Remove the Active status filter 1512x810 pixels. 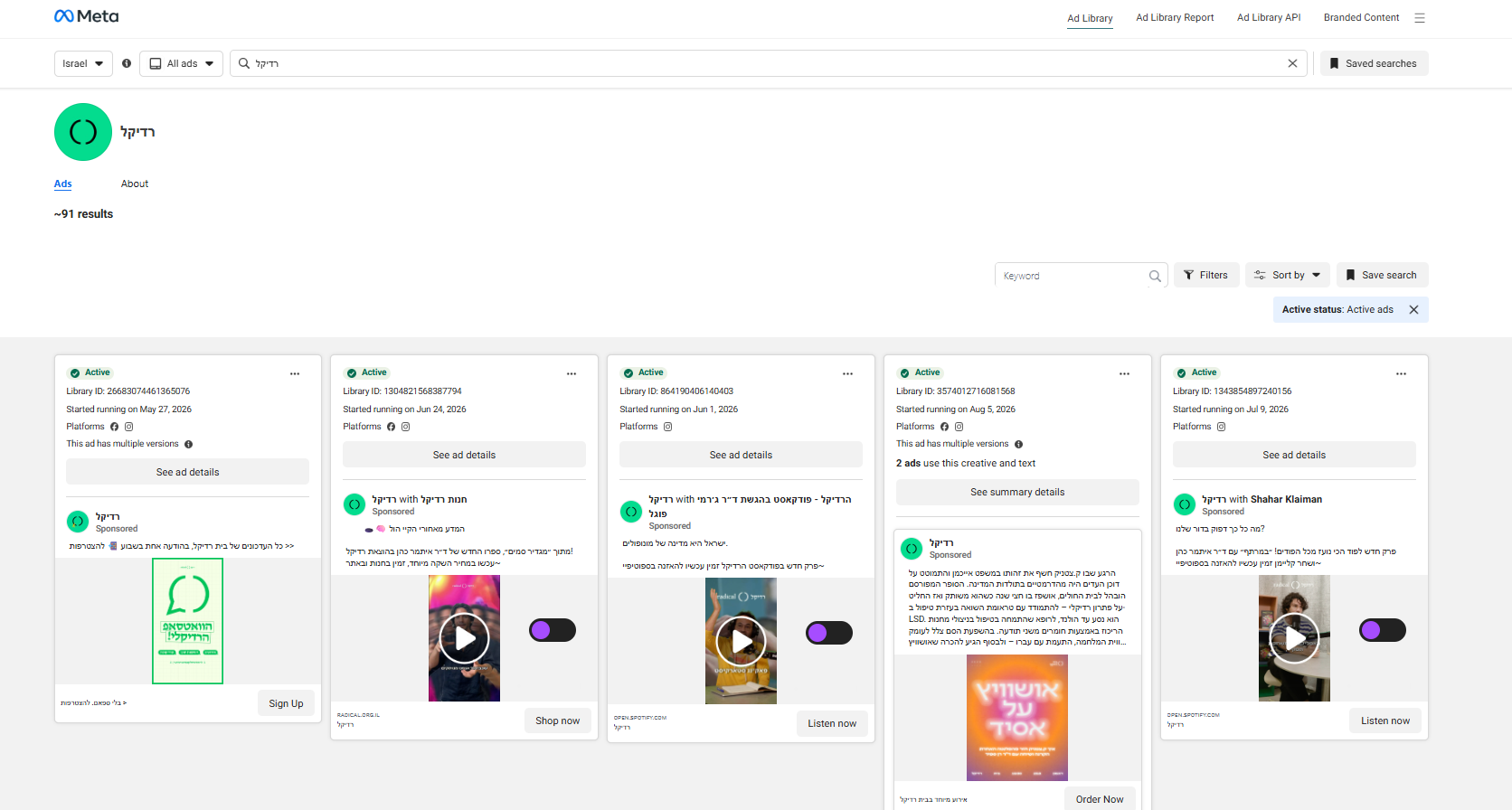coord(1413,309)
